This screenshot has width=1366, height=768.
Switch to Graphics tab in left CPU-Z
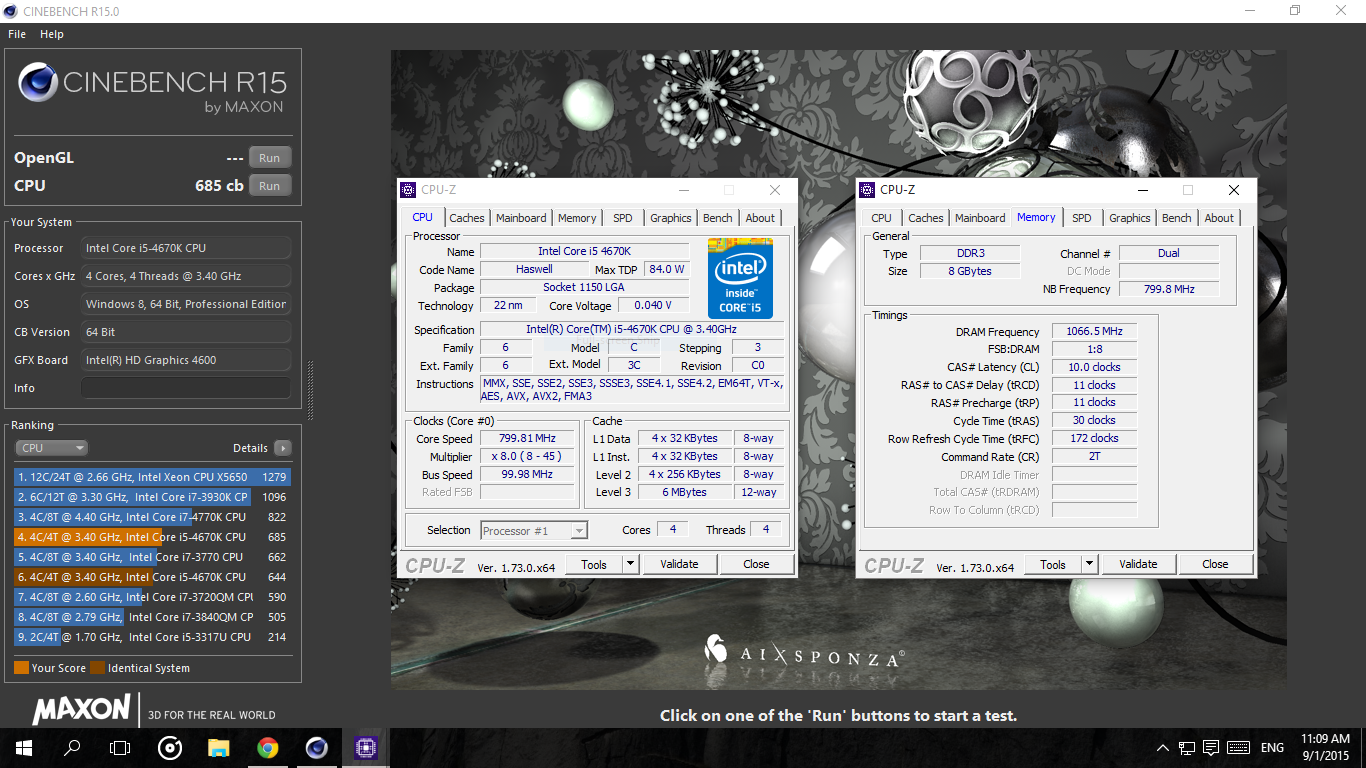(670, 218)
